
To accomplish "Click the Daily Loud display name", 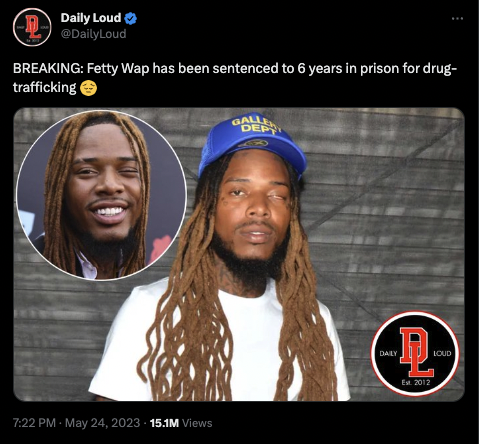I will tap(91, 18).
